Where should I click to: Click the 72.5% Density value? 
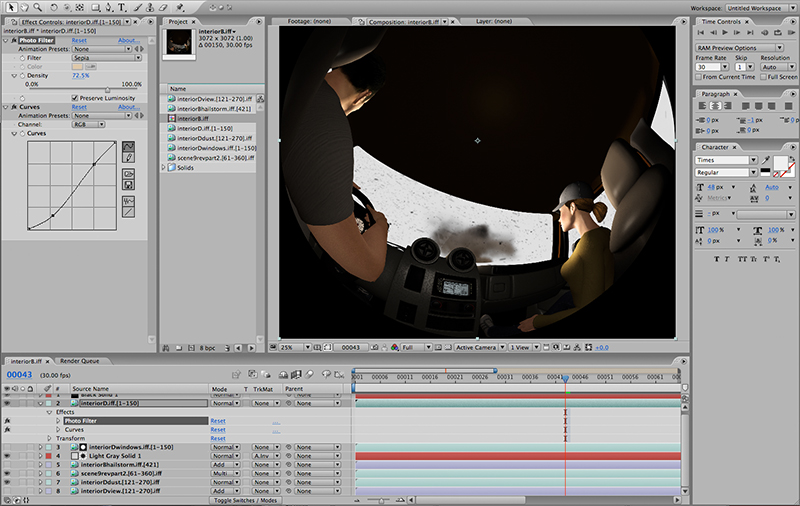coord(81,75)
